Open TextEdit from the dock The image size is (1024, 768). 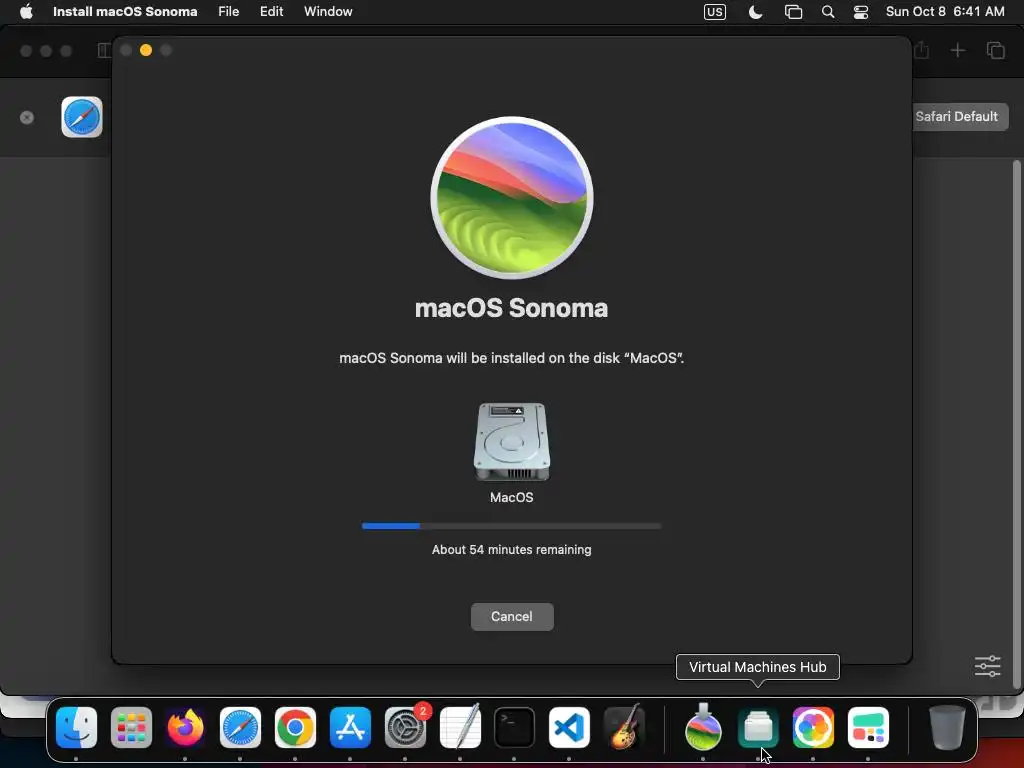point(460,728)
